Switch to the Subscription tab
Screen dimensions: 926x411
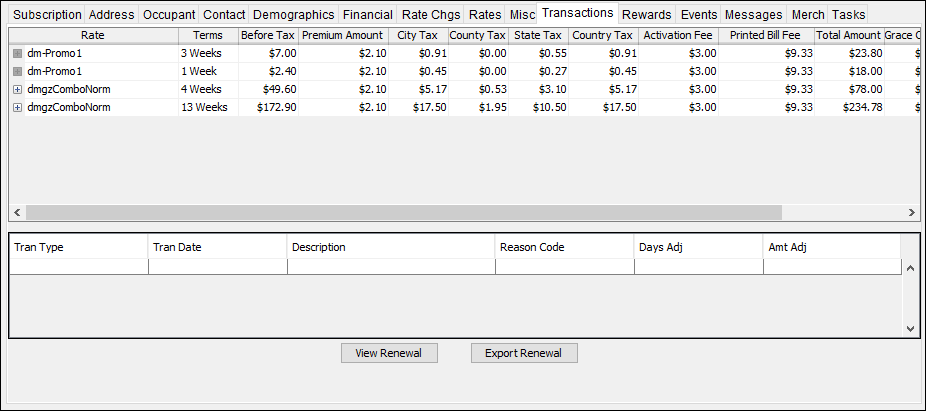point(47,15)
